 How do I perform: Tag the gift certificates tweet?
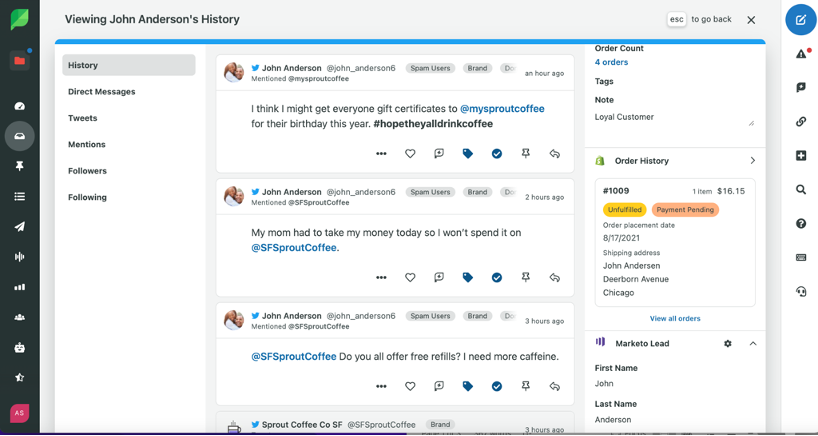tap(467, 154)
